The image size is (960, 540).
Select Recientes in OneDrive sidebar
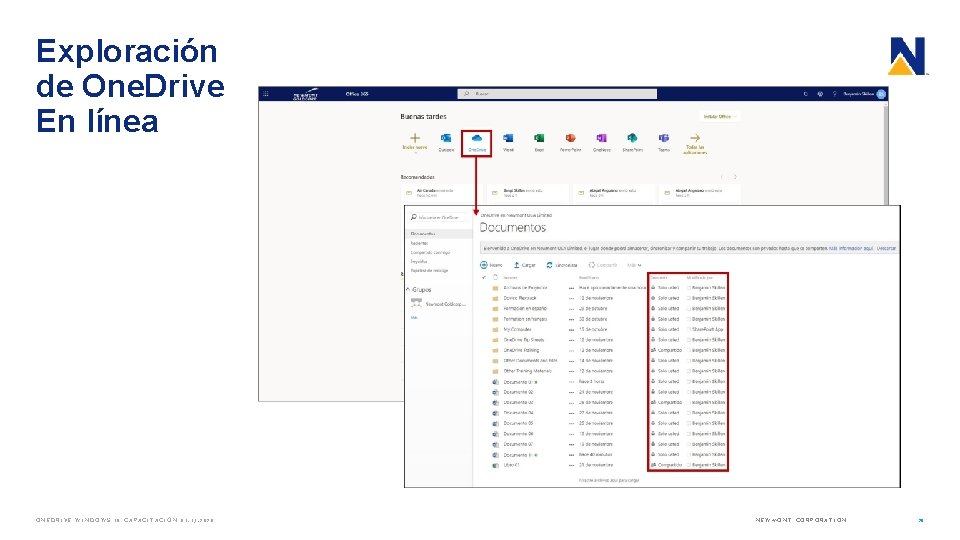tap(419, 243)
